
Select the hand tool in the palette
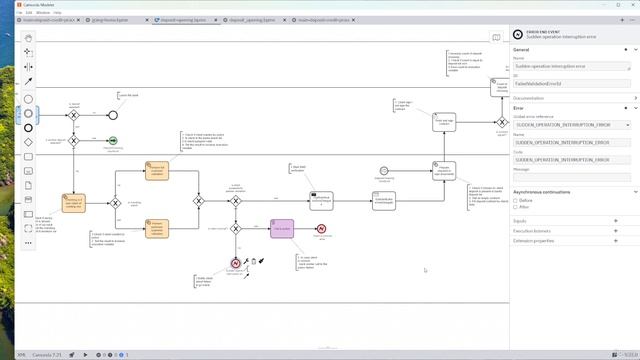[28, 38]
